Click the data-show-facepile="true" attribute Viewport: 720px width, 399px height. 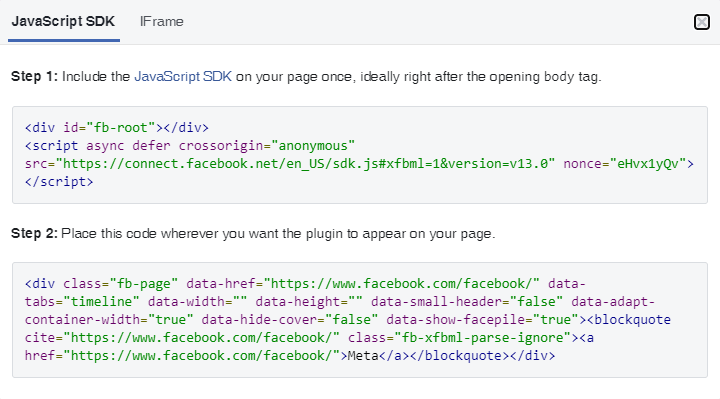point(482,320)
